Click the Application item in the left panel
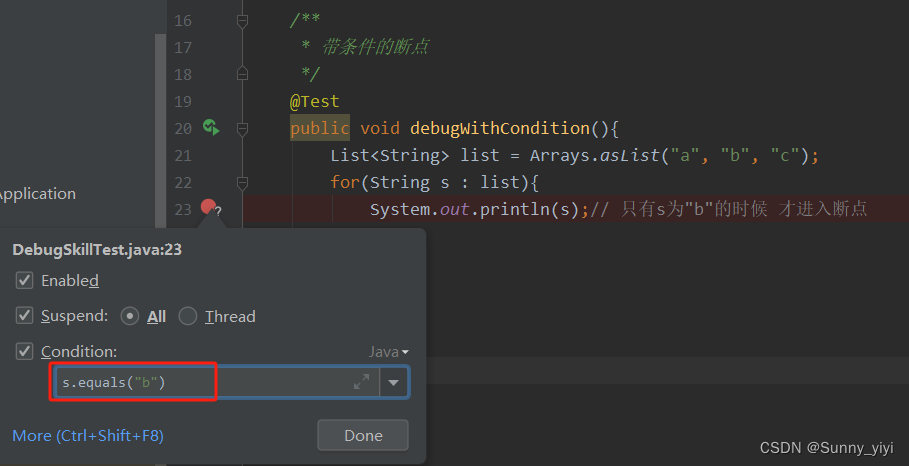 (37, 194)
